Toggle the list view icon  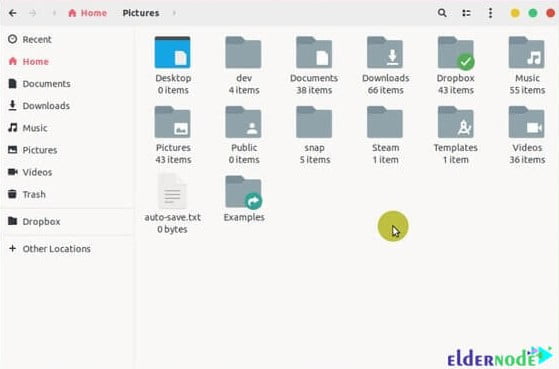pos(466,13)
